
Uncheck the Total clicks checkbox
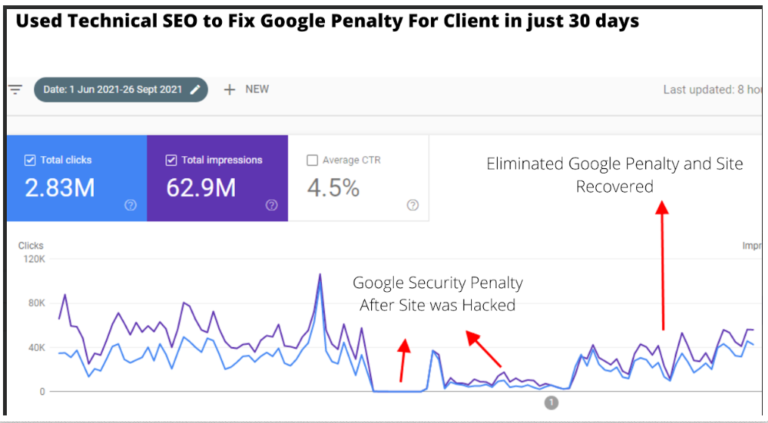pos(29,160)
